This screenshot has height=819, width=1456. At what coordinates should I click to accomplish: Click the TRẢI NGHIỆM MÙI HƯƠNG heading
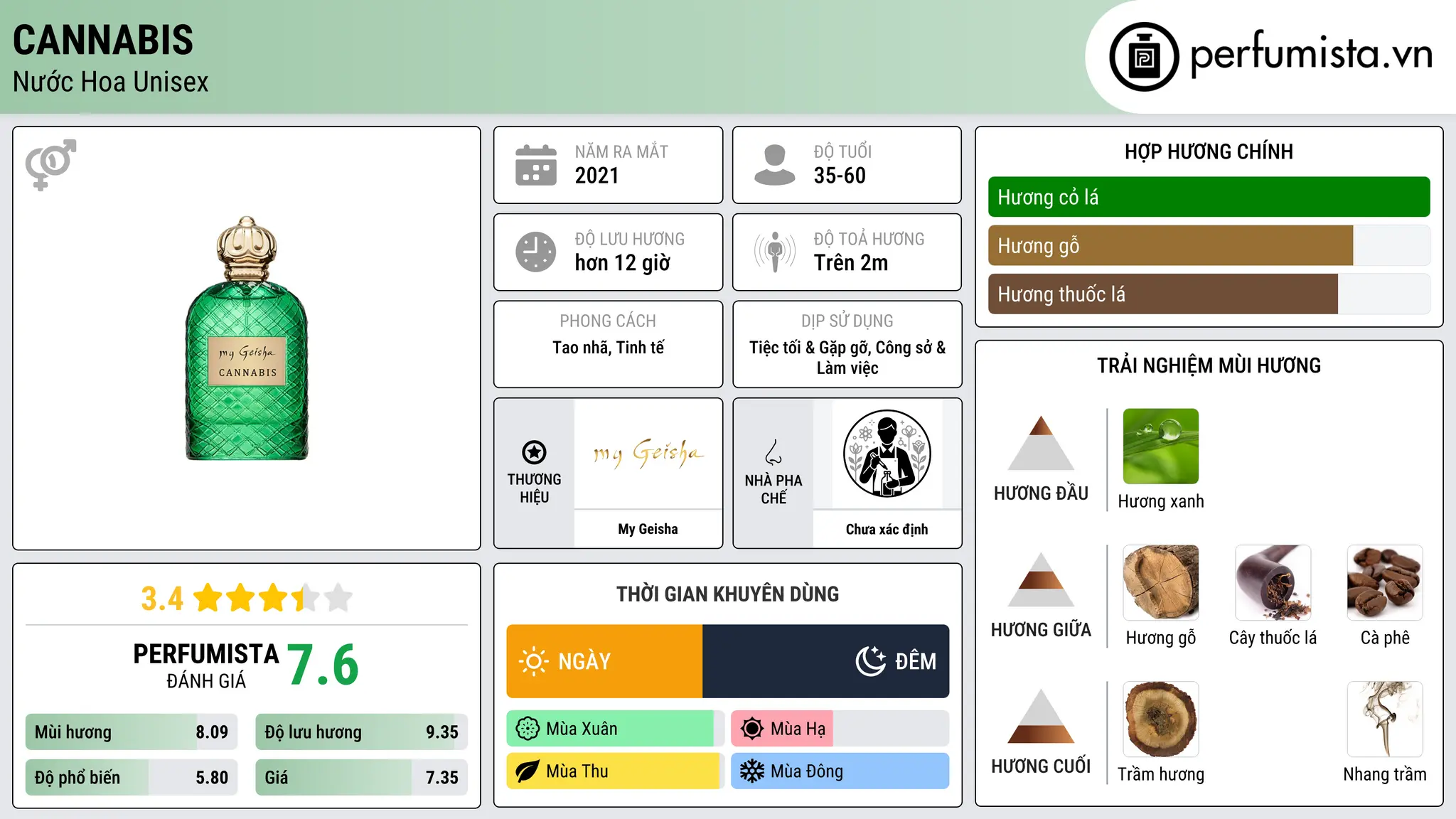tap(1209, 365)
